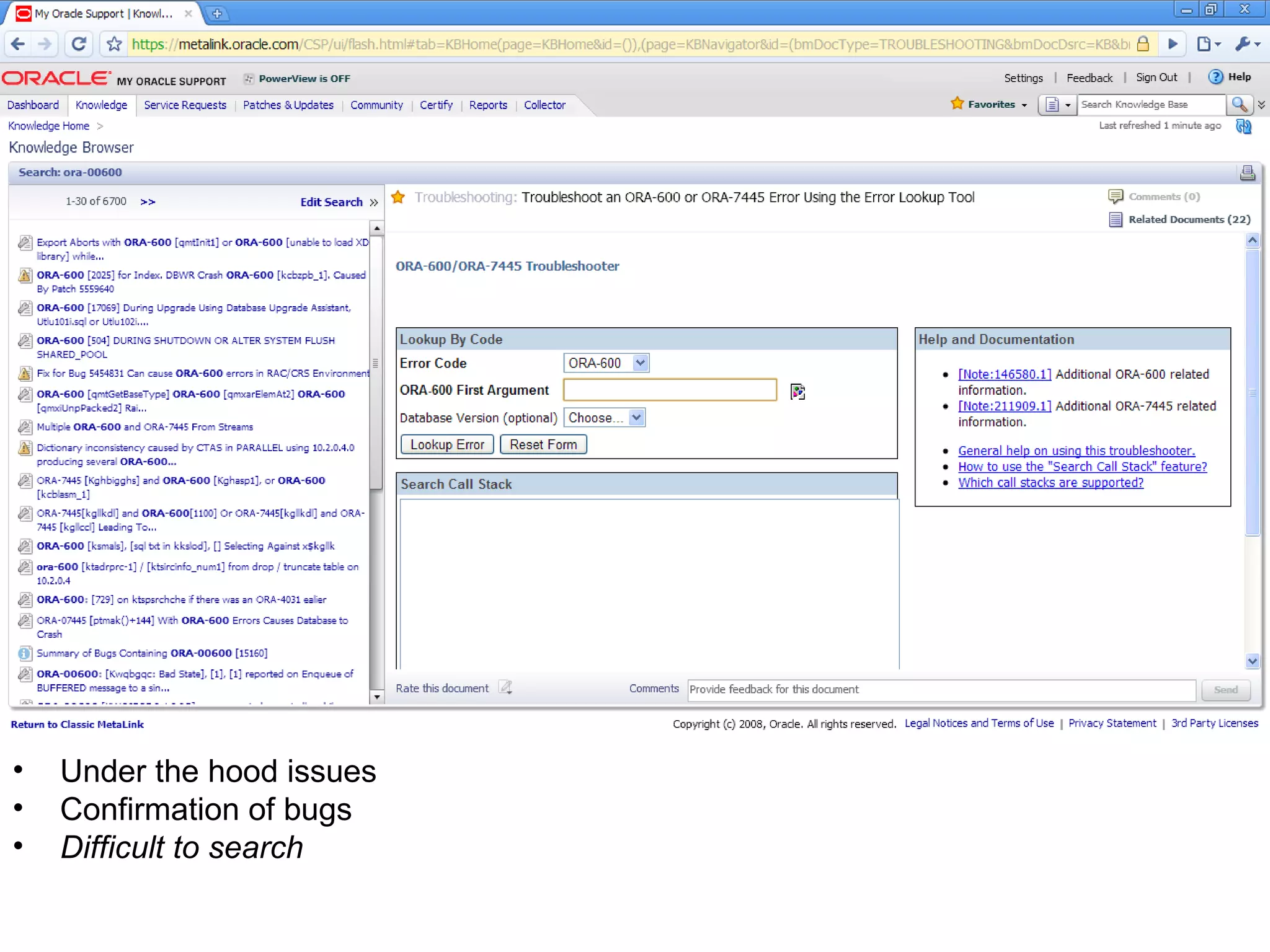Click the document feedback Comments field
The image size is (1270, 952).
[x=941, y=690]
